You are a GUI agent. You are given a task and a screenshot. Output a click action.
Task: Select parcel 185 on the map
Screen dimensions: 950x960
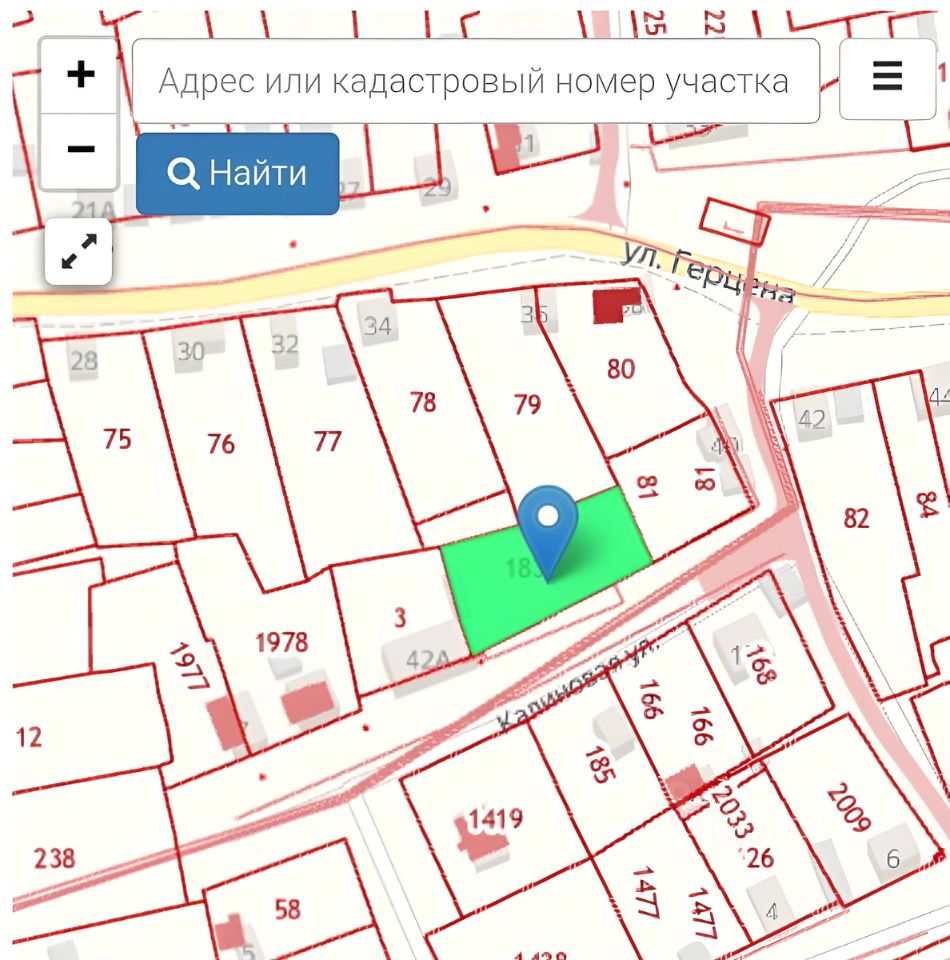click(x=600, y=765)
